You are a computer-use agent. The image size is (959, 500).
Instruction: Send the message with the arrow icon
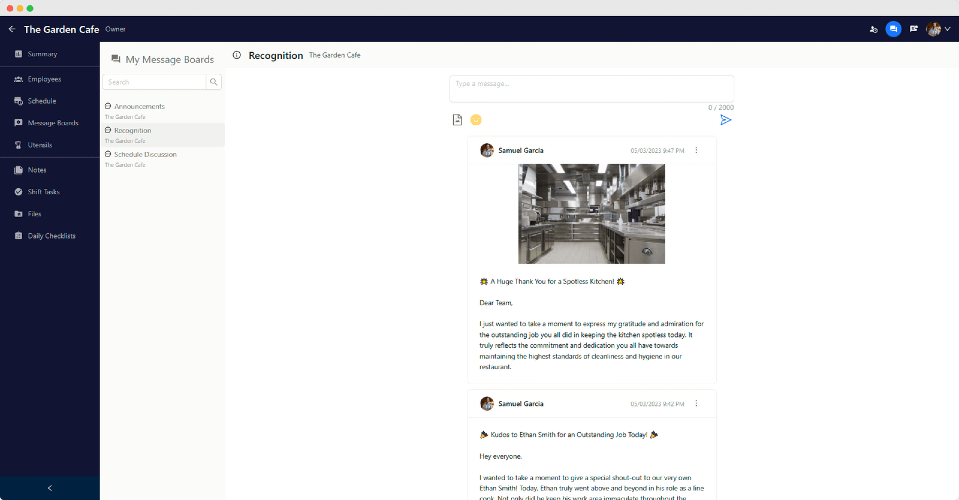click(x=725, y=120)
